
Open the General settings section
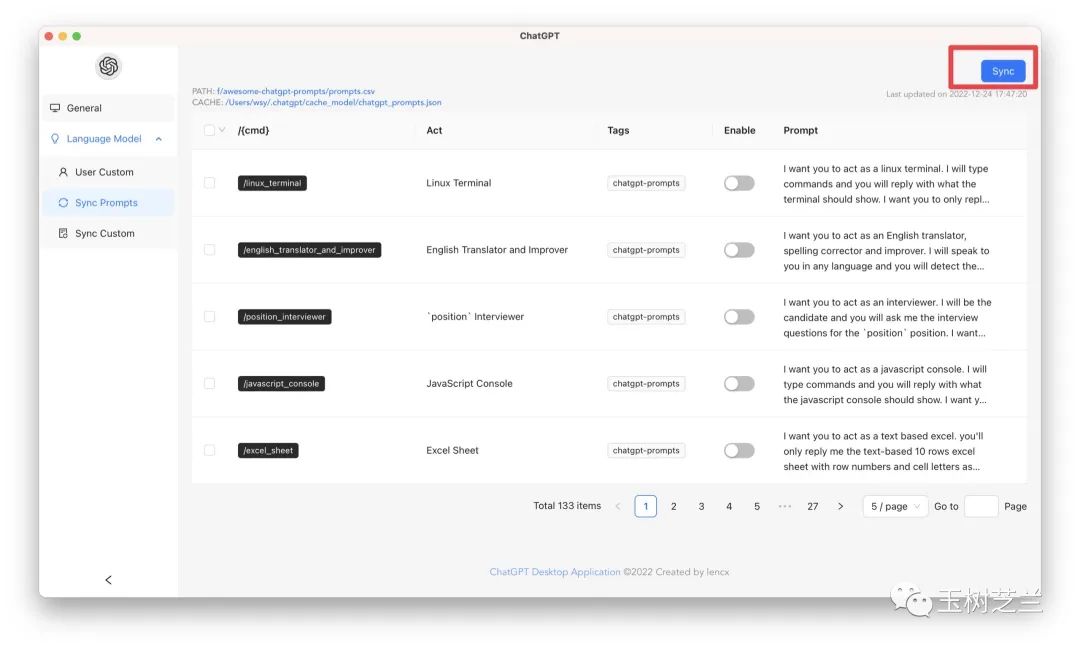click(107, 108)
